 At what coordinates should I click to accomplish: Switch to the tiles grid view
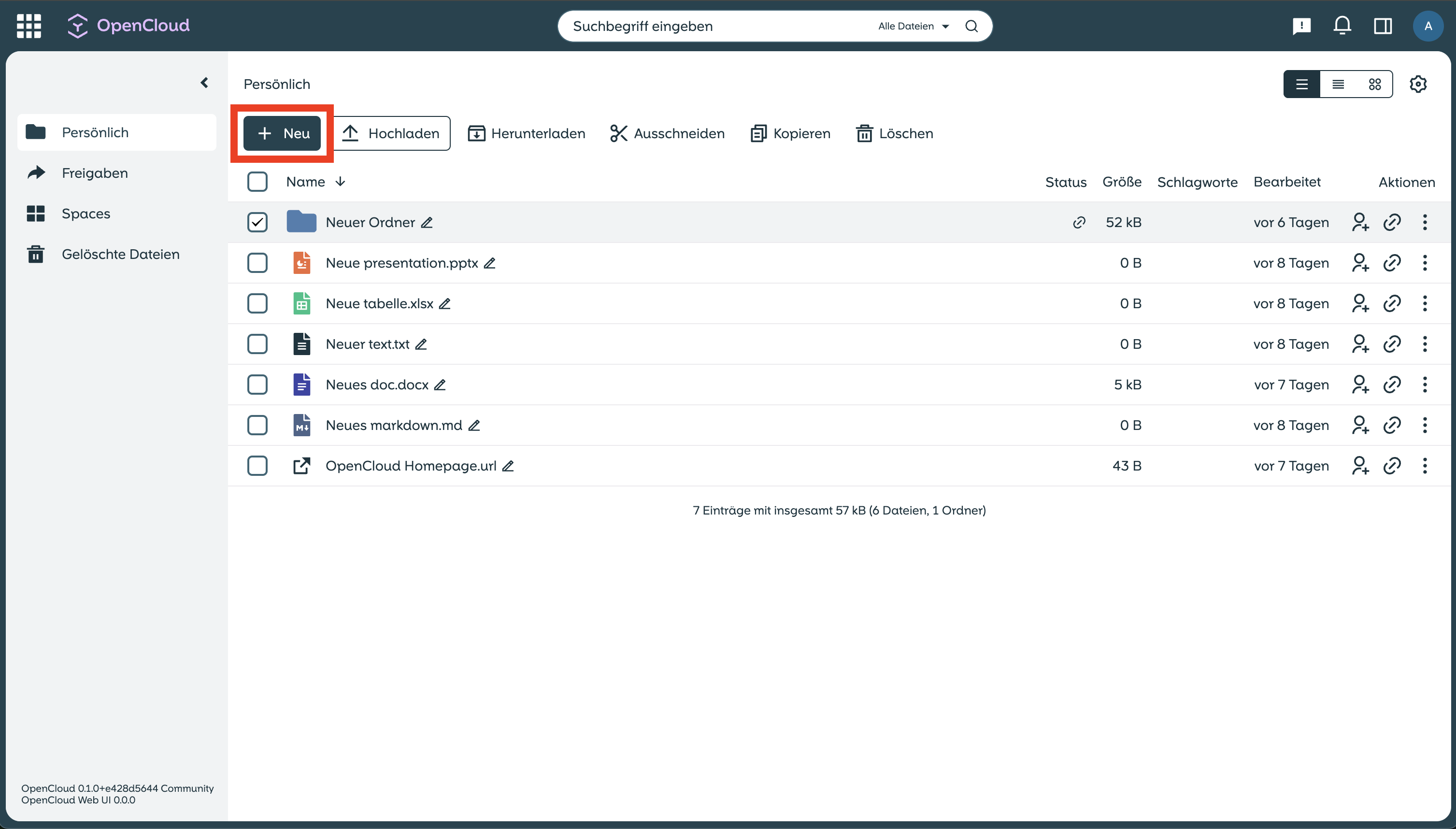(1375, 84)
